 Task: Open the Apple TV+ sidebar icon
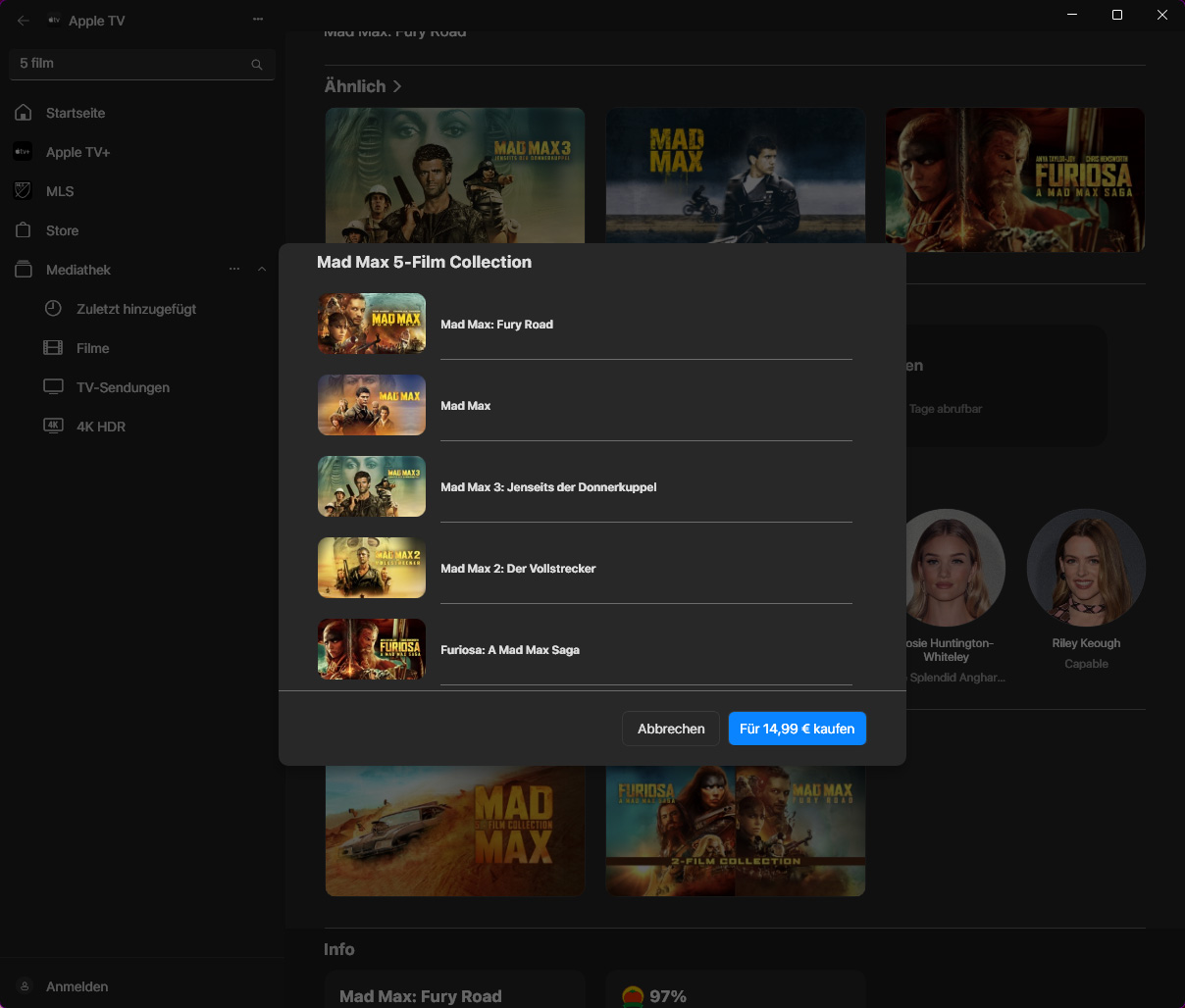pos(24,152)
